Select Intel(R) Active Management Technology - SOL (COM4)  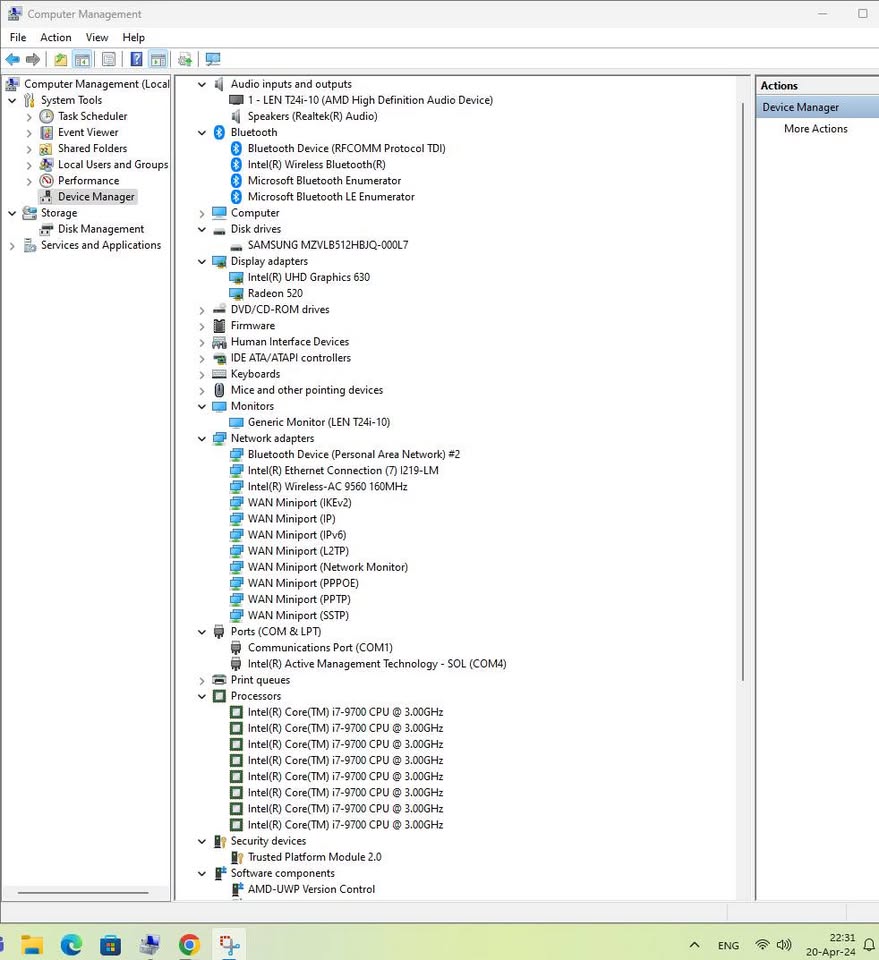pyautogui.click(x=376, y=664)
